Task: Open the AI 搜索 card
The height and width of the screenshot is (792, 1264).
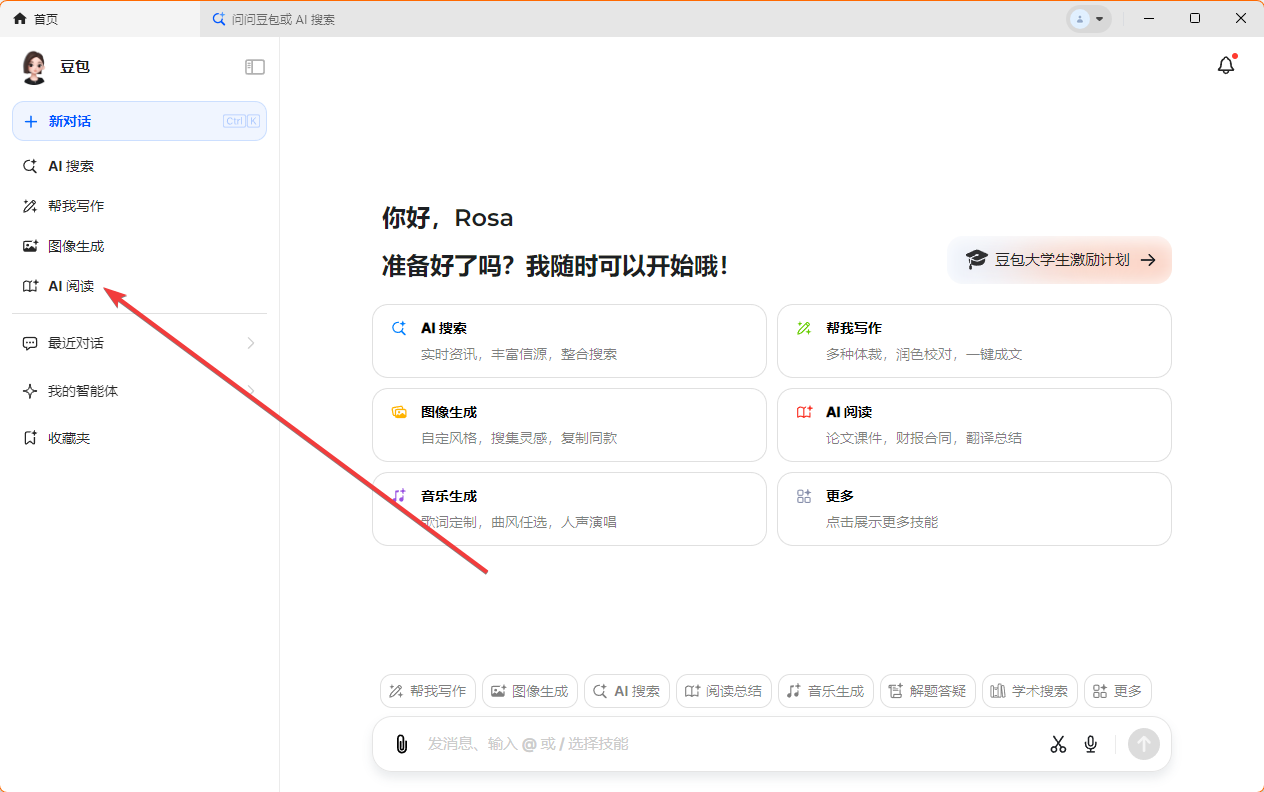Action: (569, 341)
